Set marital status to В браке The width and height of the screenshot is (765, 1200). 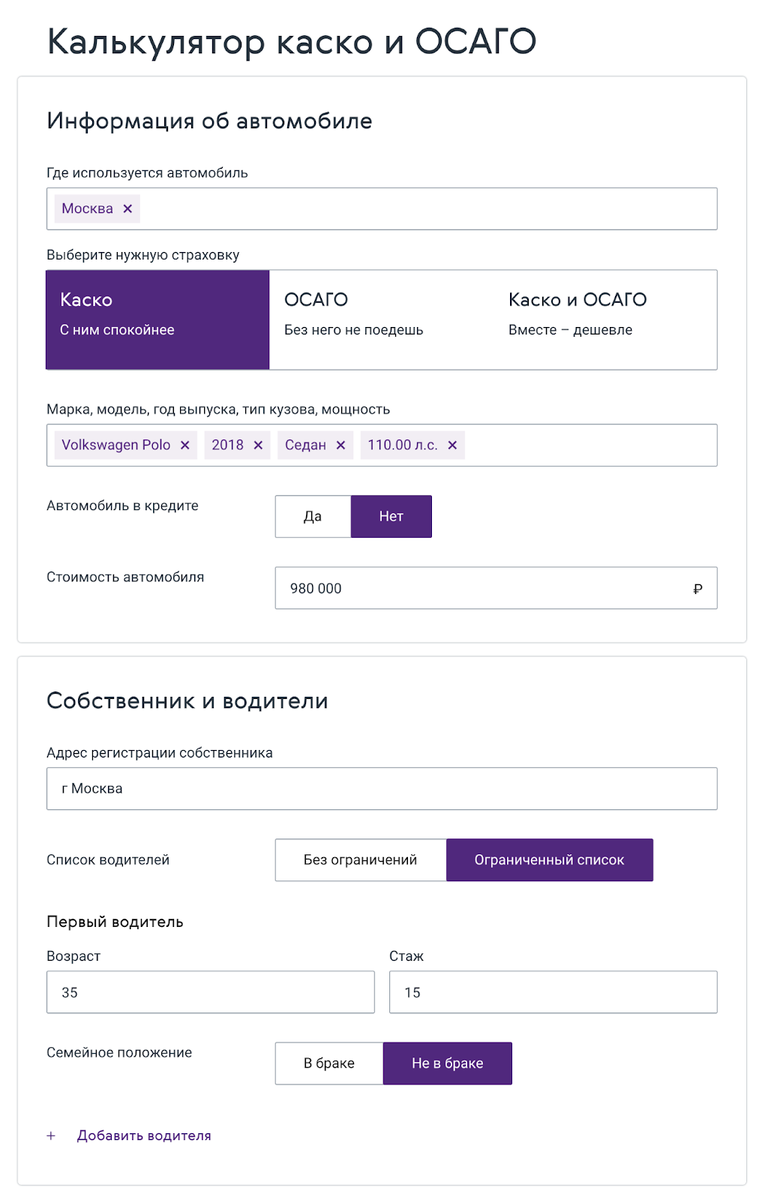(329, 1063)
